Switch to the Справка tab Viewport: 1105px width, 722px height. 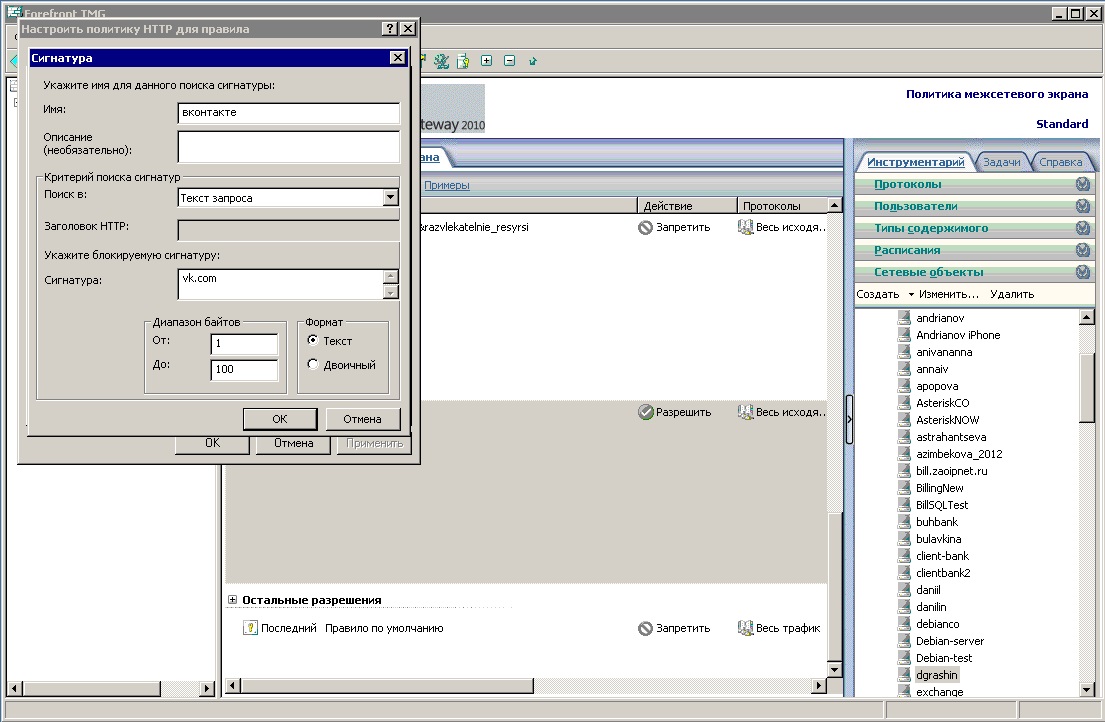click(1060, 162)
